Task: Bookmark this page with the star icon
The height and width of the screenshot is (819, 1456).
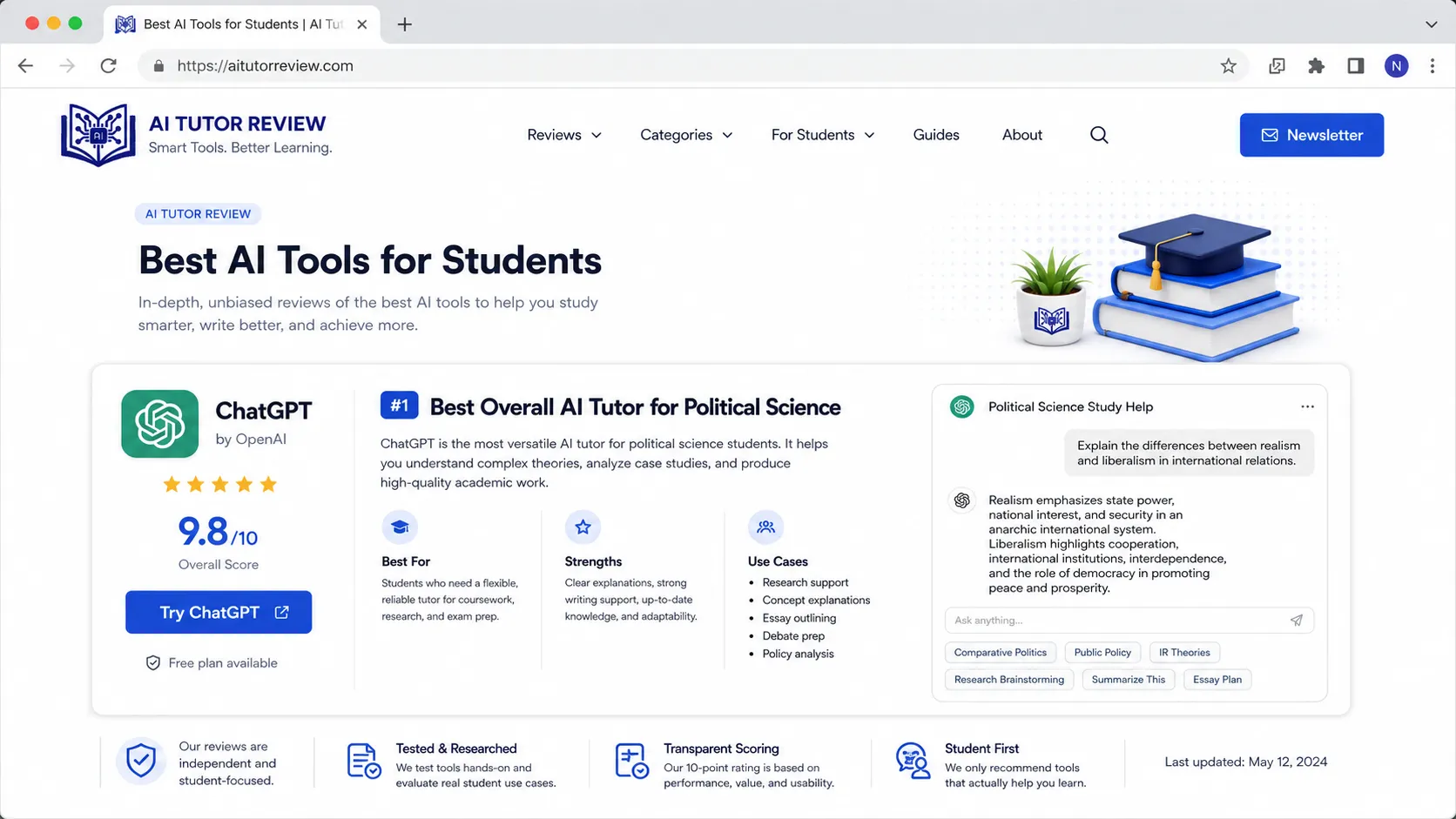Action: (x=1228, y=66)
